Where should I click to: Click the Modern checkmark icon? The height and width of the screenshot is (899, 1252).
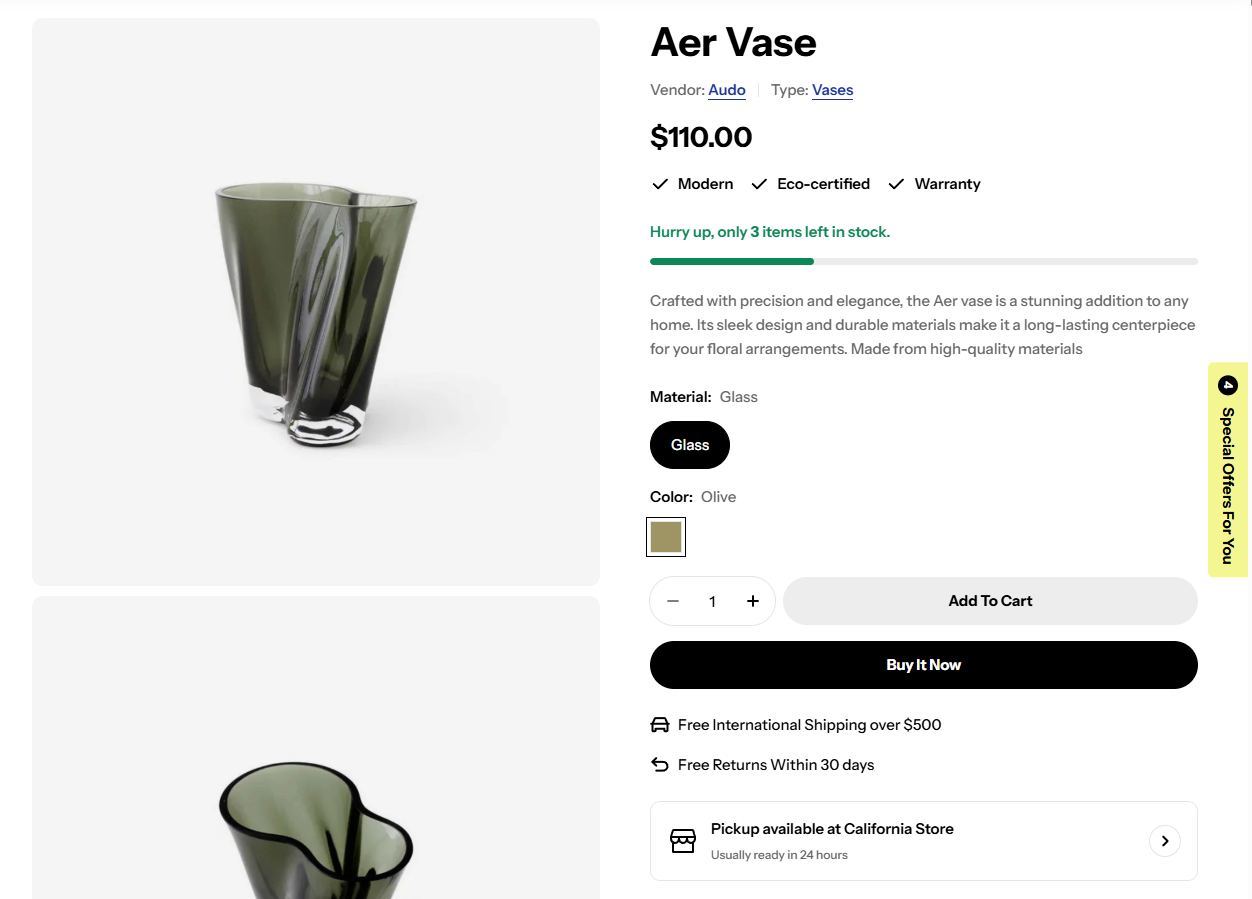coord(660,184)
